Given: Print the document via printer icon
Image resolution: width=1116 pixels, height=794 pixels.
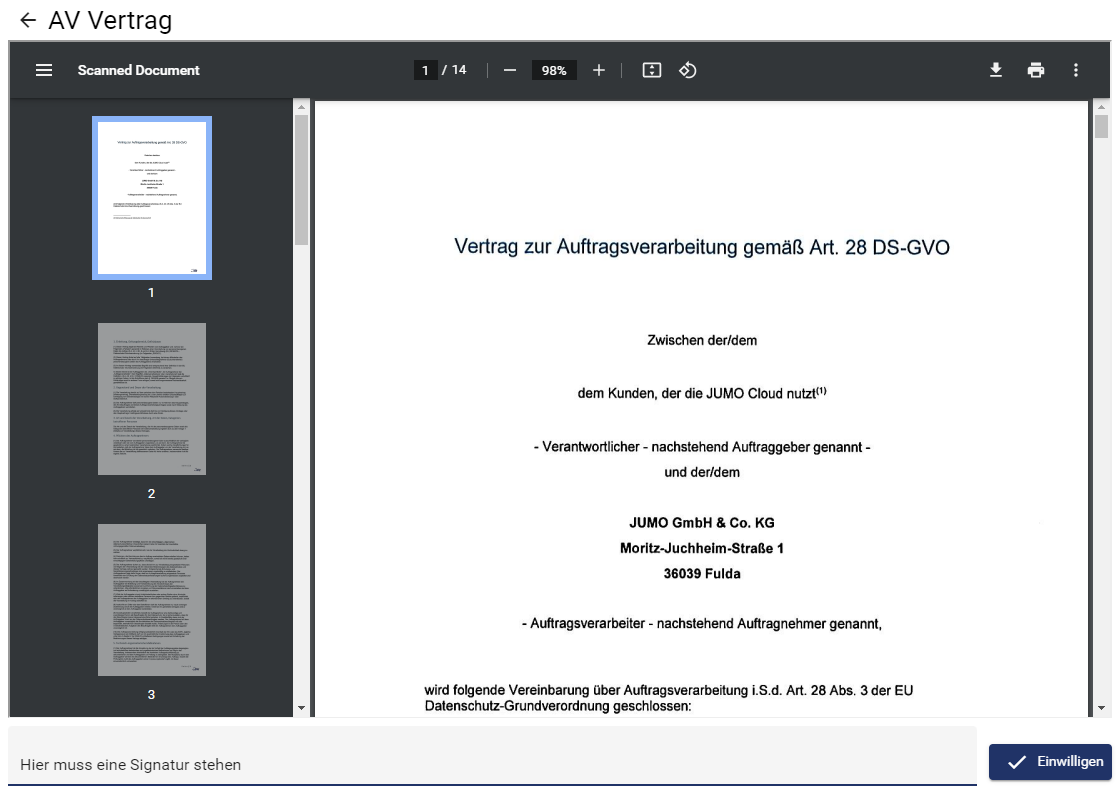Looking at the screenshot, I should [1035, 70].
